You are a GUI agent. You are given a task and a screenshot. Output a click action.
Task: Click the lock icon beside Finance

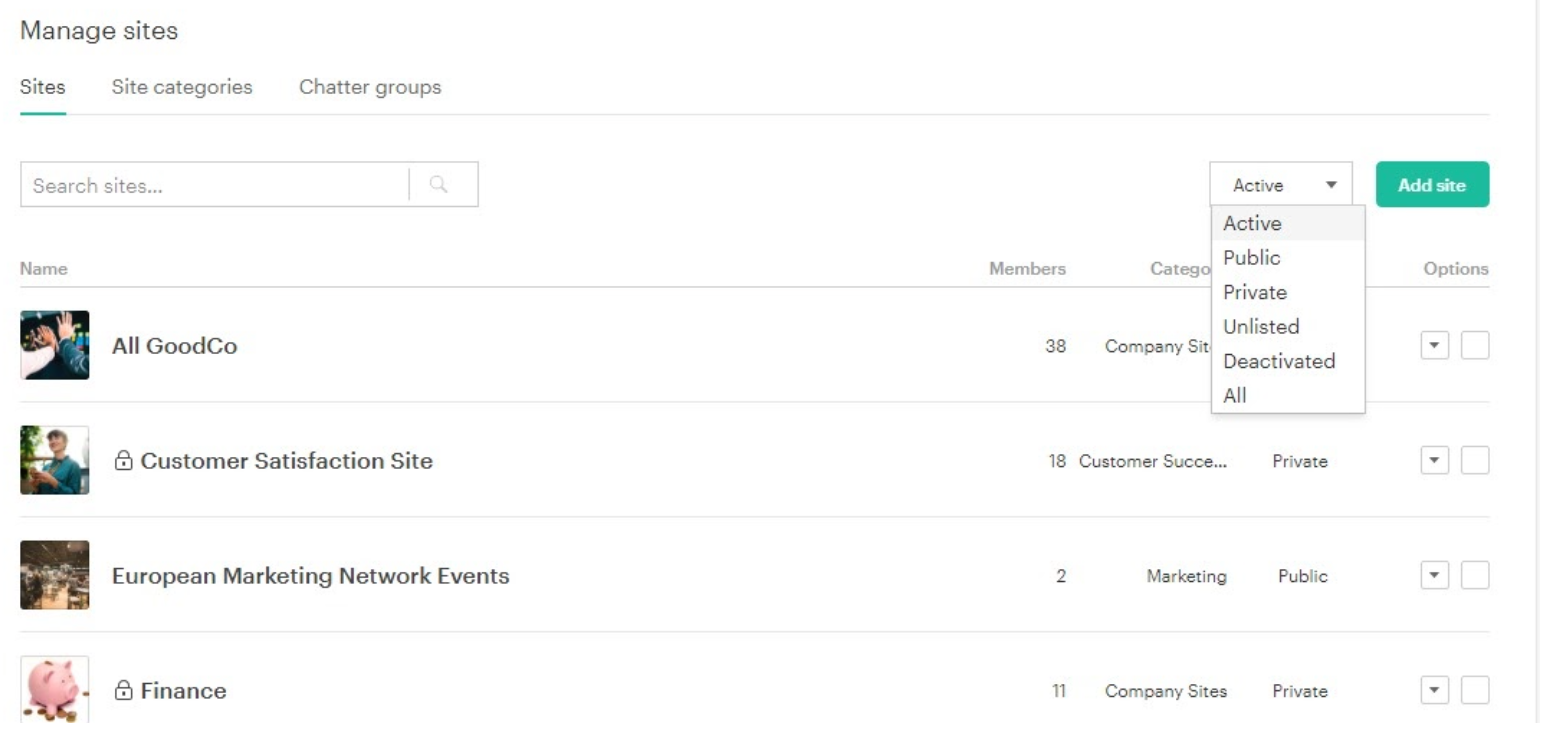point(123,691)
